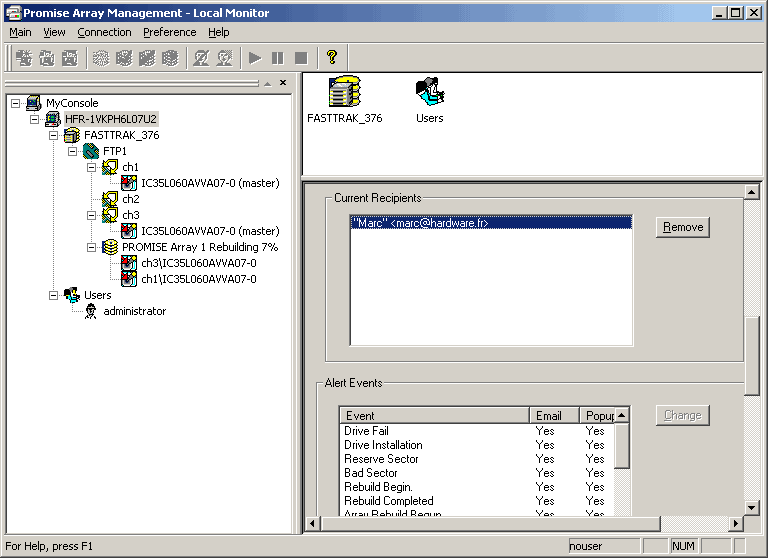Select the FASTTRAK_376 controller icon in the tree
Screen dimensions: 768x558
72,135
